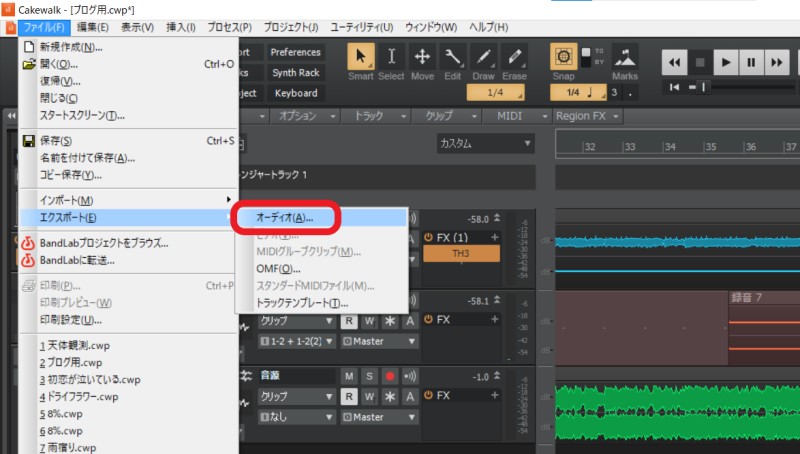Image resolution: width=800 pixels, height=454 pixels.
Task: Toggle automation Read R on 1-2 + 1-2(2) track
Action: 349,321
